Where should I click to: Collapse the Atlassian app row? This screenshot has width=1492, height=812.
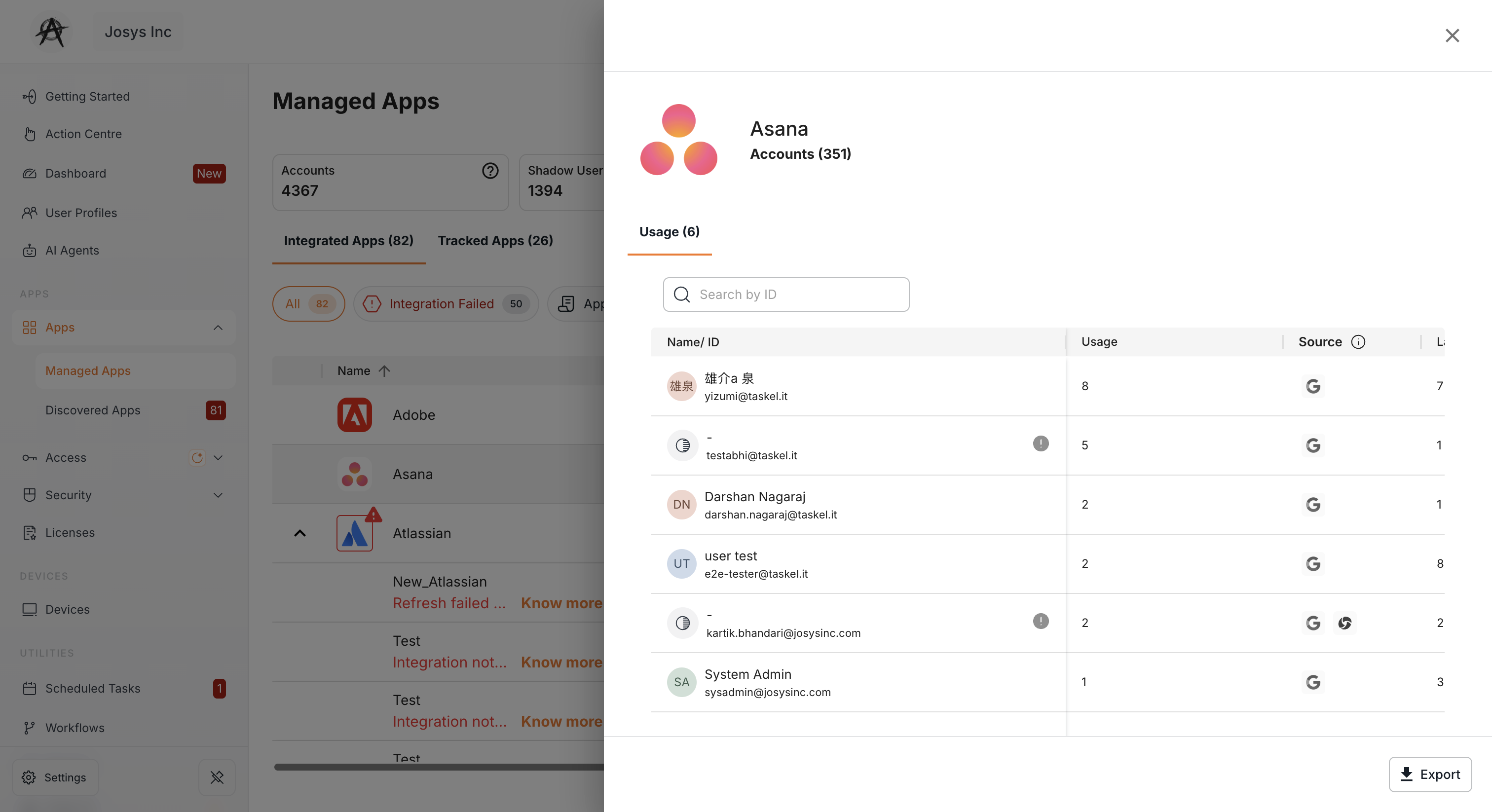(x=299, y=533)
